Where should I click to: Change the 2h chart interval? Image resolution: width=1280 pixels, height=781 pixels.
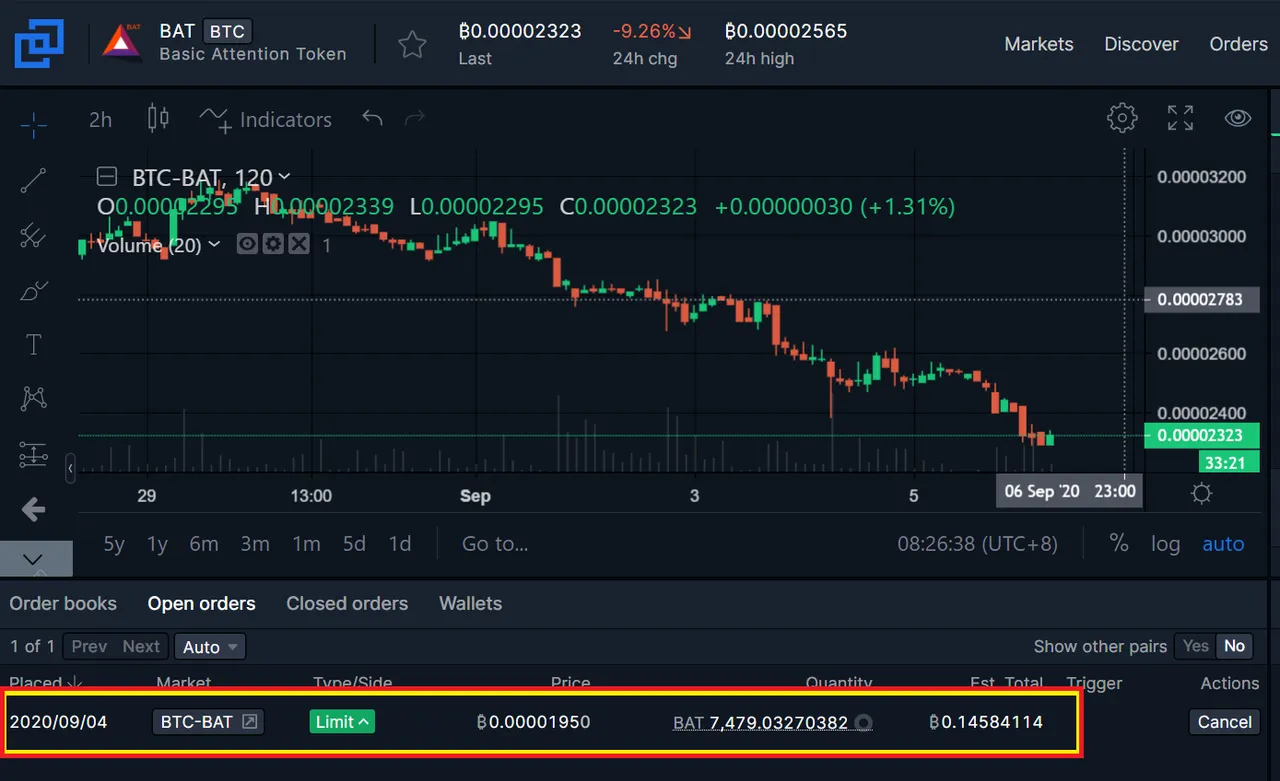tap(100, 120)
